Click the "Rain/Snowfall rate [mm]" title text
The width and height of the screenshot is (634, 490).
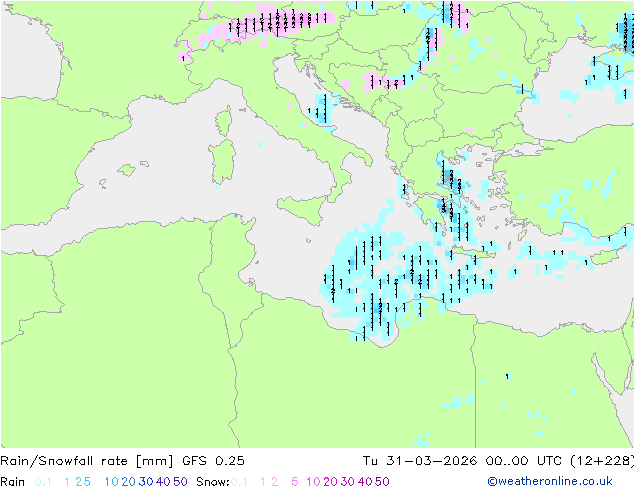87,461
